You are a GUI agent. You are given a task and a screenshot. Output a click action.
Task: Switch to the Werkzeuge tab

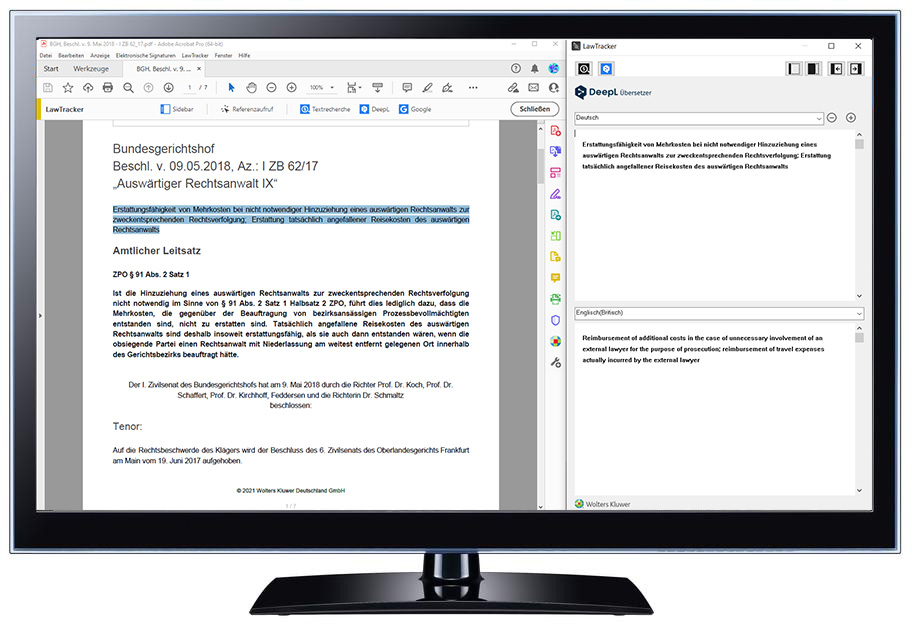click(90, 69)
